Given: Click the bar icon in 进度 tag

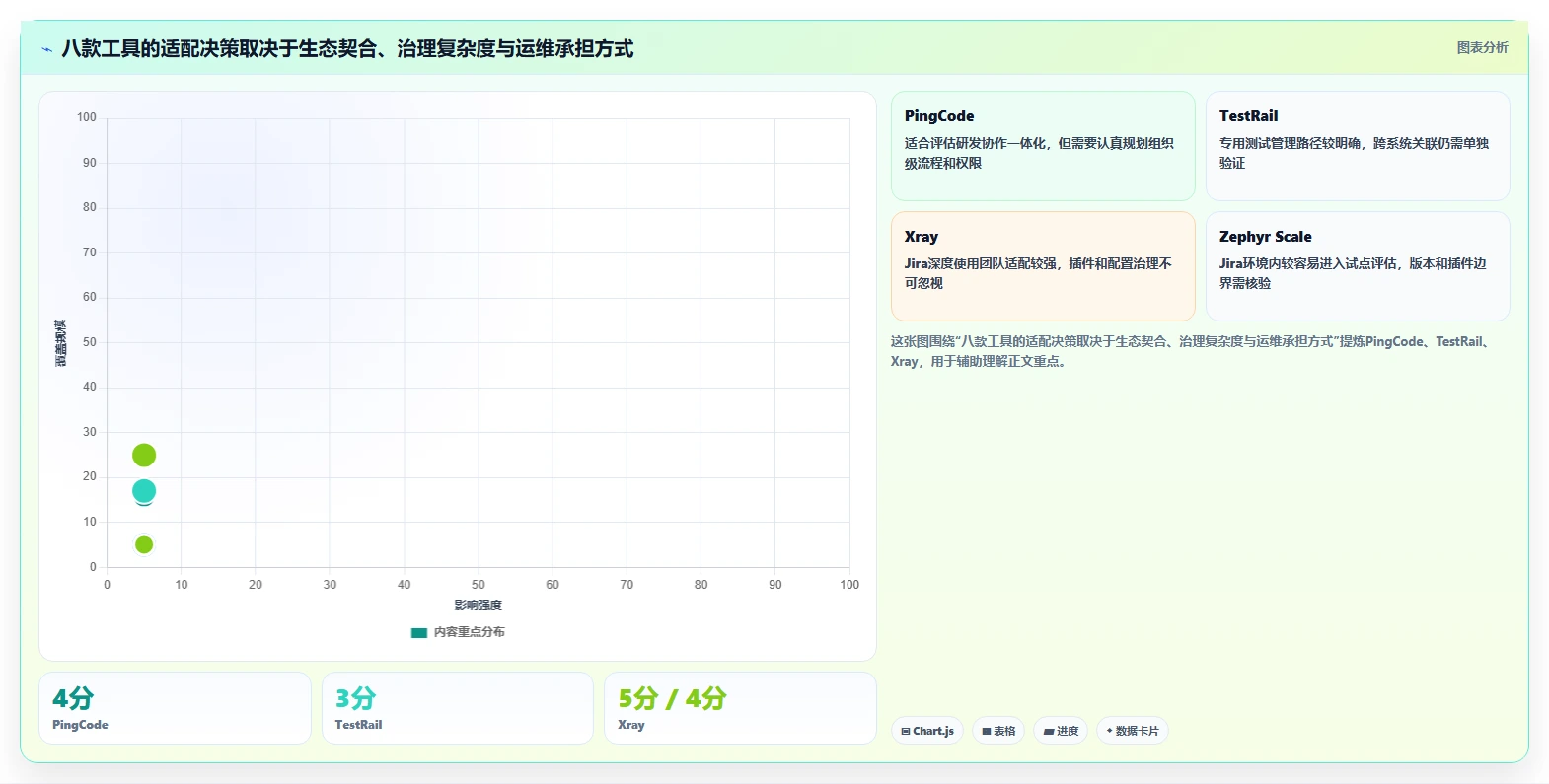Looking at the screenshot, I should pyautogui.click(x=1048, y=731).
